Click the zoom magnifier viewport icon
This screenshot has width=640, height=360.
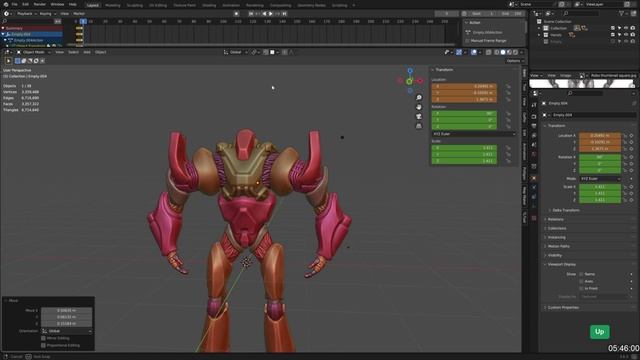(419, 98)
